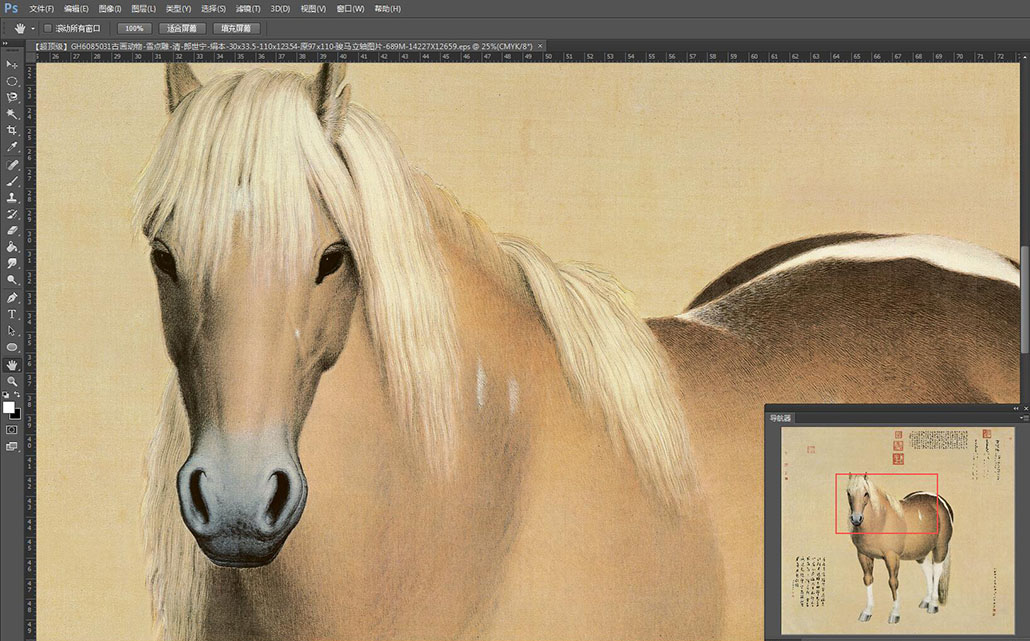The height and width of the screenshot is (641, 1030).
Task: Click the Photoshop Ps logo
Action: (x=11, y=9)
